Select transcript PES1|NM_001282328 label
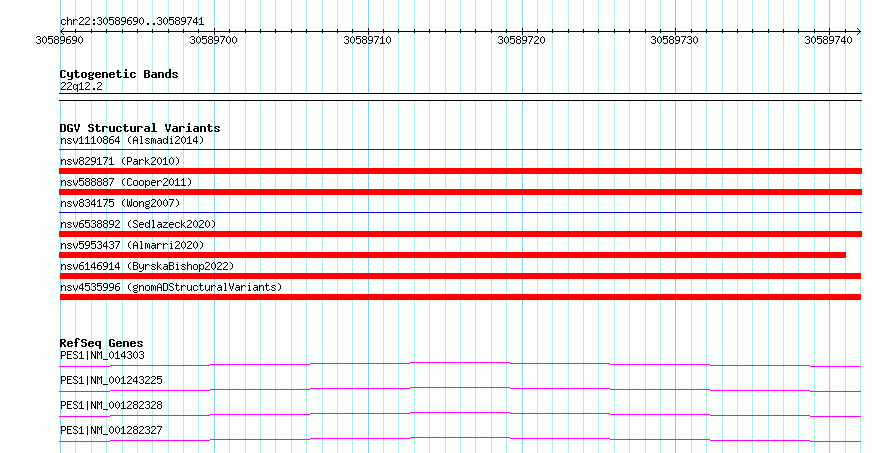 coord(111,406)
